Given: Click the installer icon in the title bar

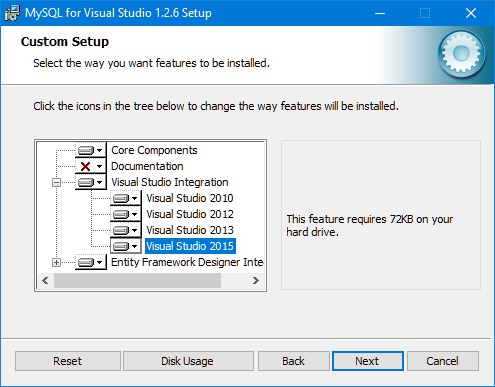Looking at the screenshot, I should (12, 13).
